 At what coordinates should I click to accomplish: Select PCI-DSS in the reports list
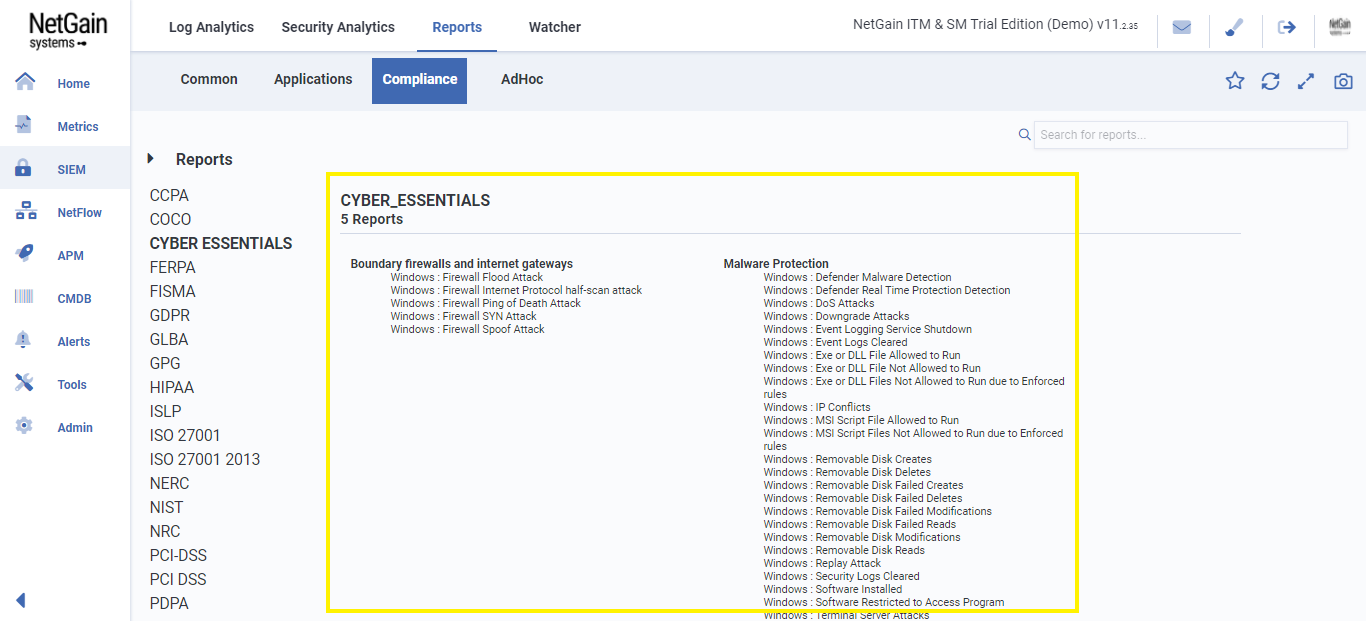[179, 555]
